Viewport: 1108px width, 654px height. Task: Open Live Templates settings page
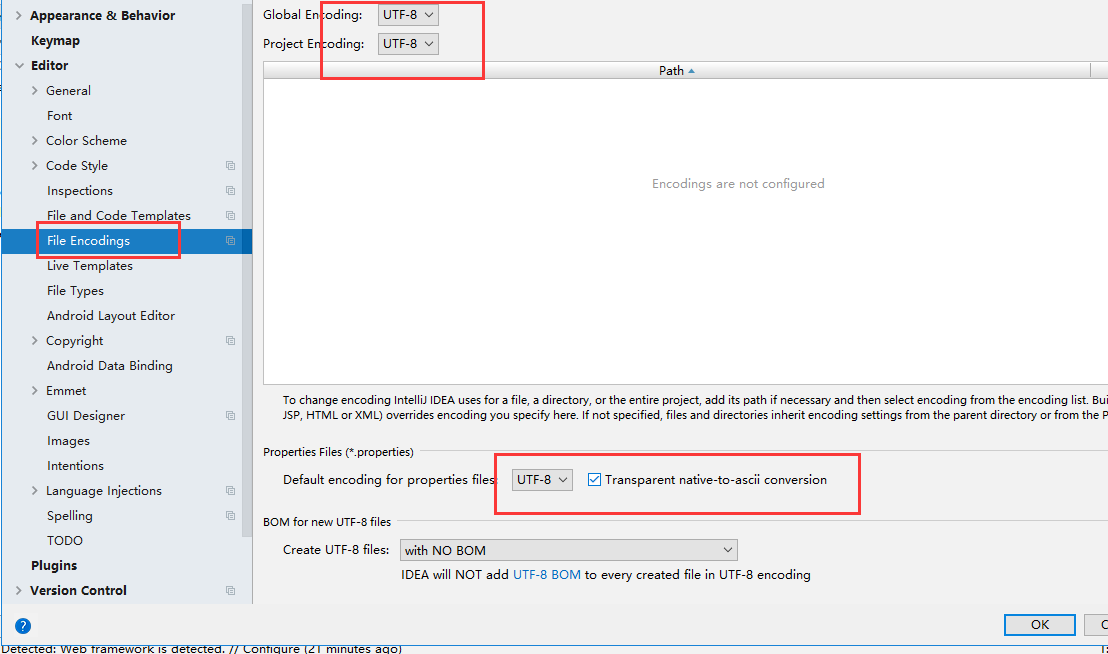[x=90, y=266]
